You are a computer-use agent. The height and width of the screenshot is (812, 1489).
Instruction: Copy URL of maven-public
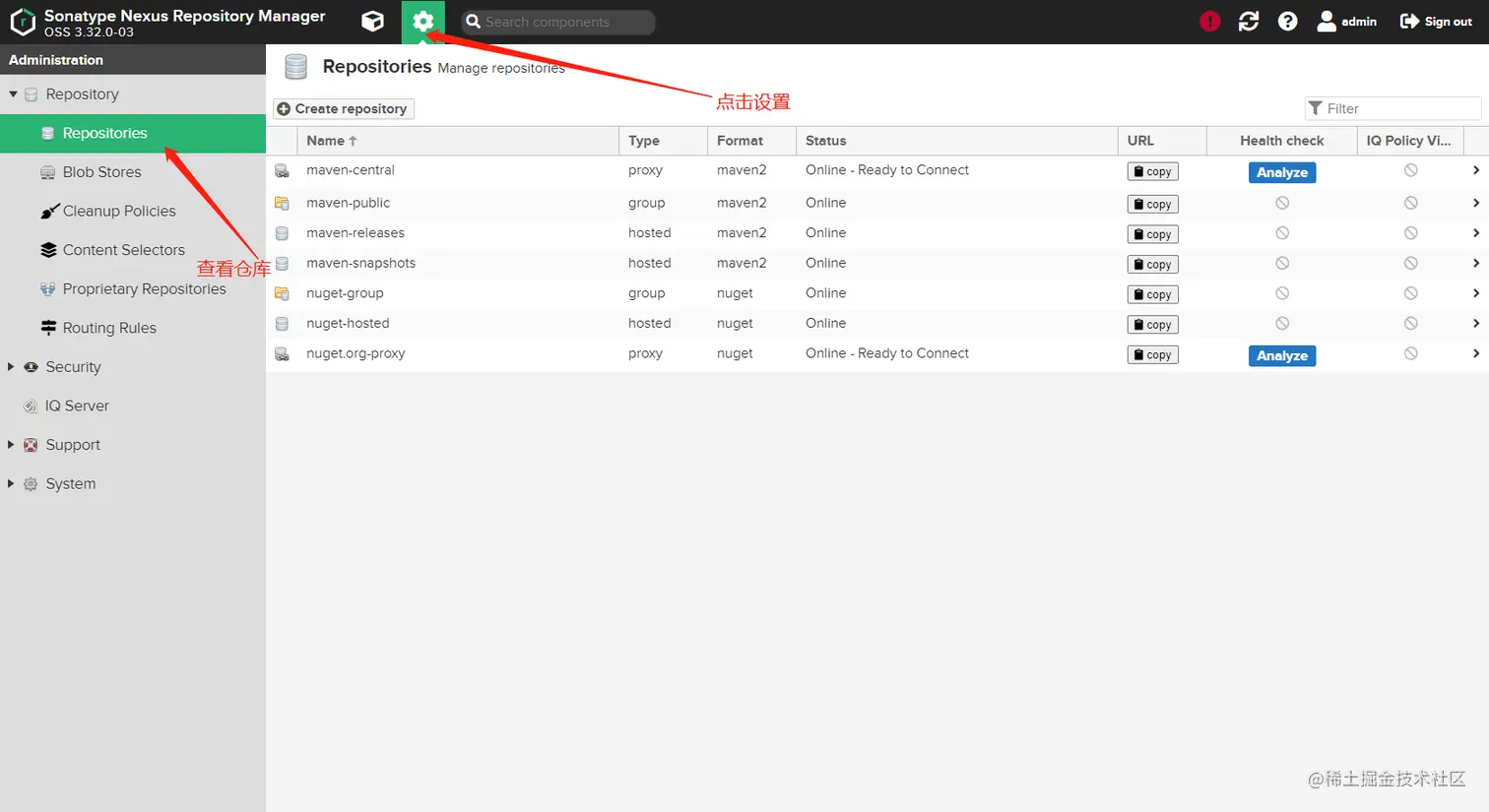(x=1152, y=204)
